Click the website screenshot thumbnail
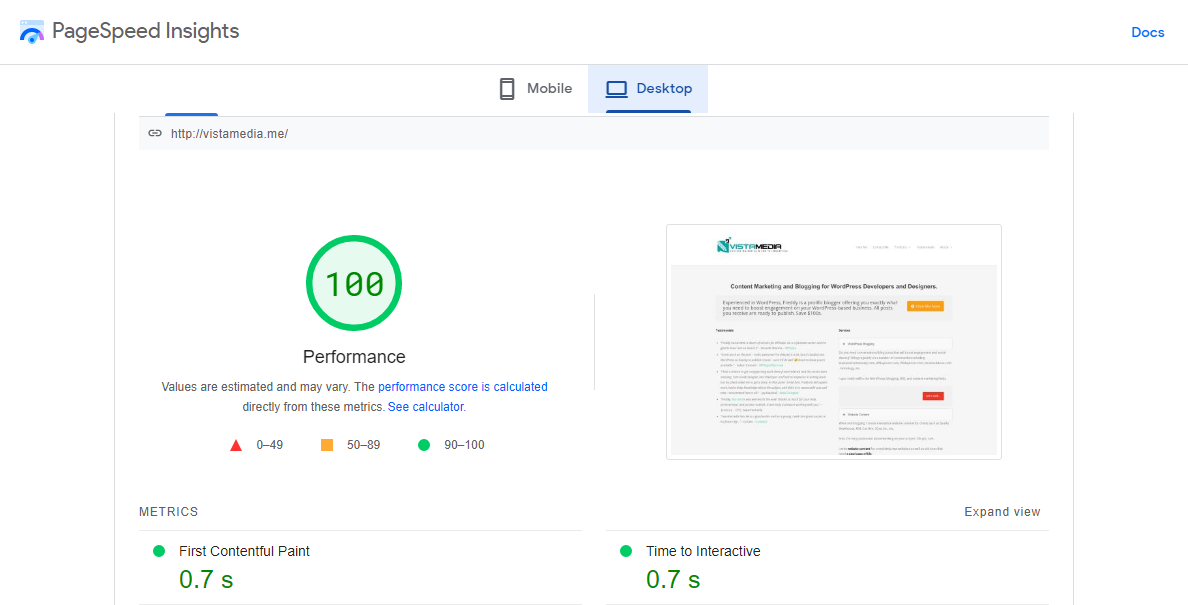The height and width of the screenshot is (605, 1188). [x=833, y=341]
